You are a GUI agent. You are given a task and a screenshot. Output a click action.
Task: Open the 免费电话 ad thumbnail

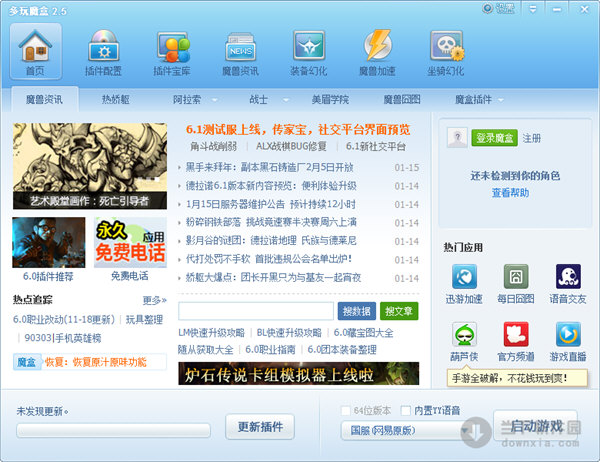click(x=130, y=242)
